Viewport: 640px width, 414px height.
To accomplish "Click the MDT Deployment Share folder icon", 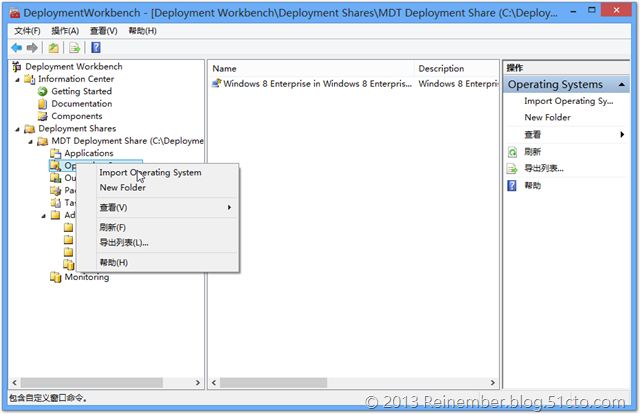I will [42, 141].
